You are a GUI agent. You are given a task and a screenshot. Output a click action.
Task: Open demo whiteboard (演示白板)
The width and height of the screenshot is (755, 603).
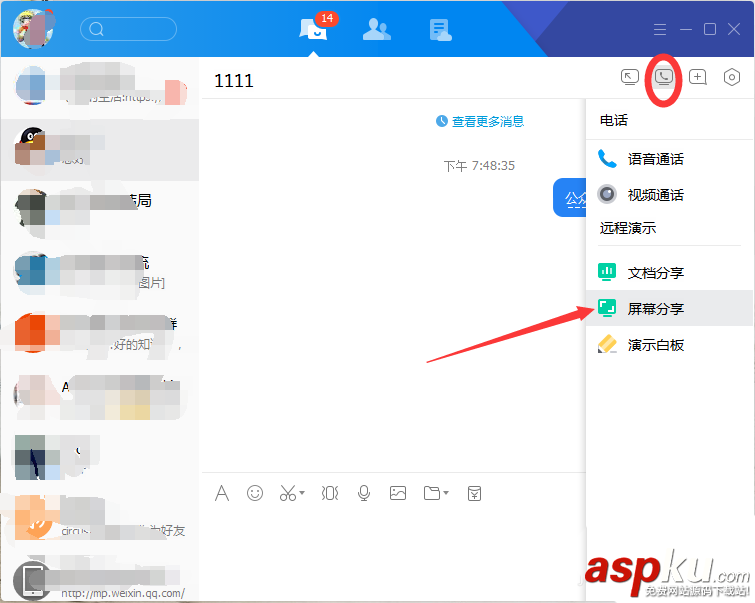(669, 345)
